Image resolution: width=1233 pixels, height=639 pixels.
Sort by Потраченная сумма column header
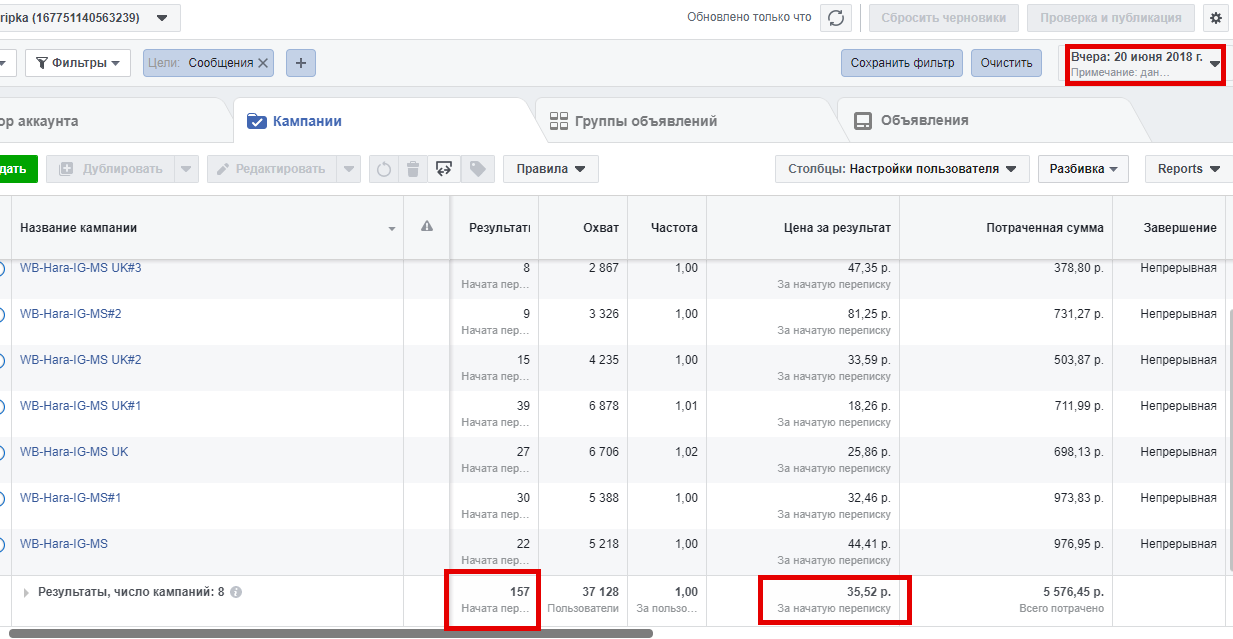[1006, 228]
